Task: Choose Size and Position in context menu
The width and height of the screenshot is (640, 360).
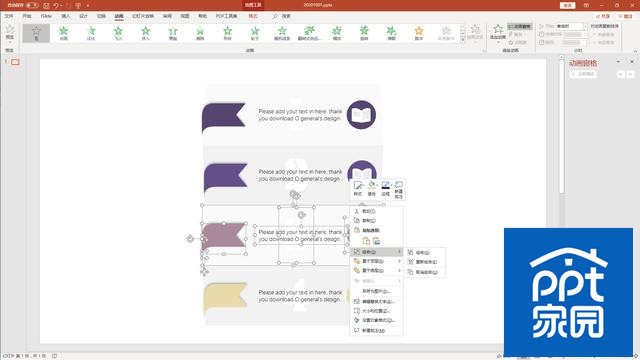Action: click(376, 311)
